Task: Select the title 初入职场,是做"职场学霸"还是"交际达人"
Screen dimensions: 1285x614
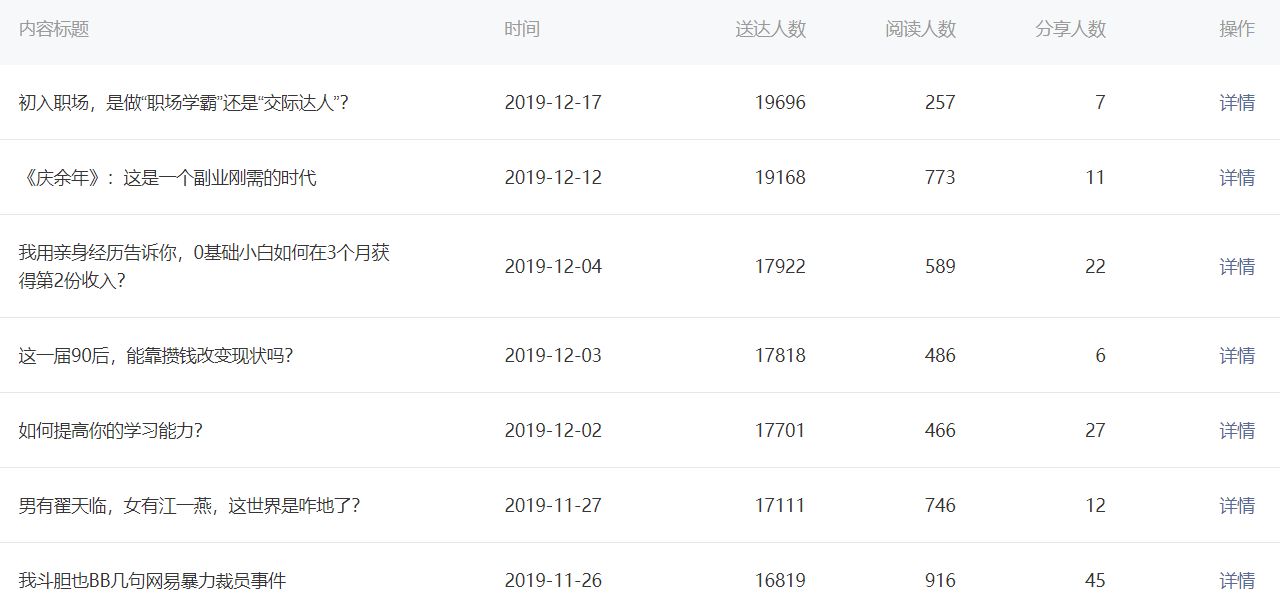Action: 183,102
